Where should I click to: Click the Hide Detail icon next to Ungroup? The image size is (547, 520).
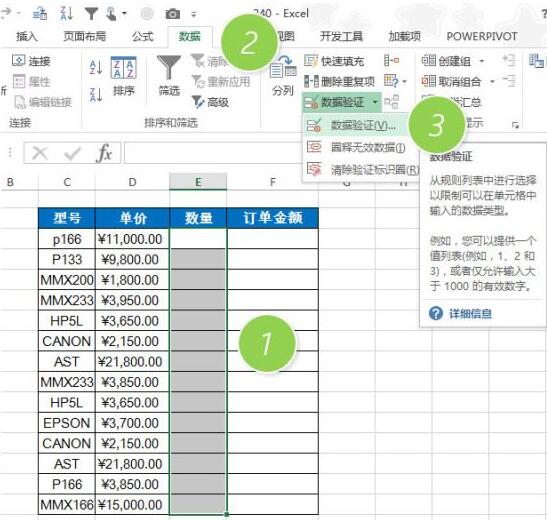tap(509, 81)
